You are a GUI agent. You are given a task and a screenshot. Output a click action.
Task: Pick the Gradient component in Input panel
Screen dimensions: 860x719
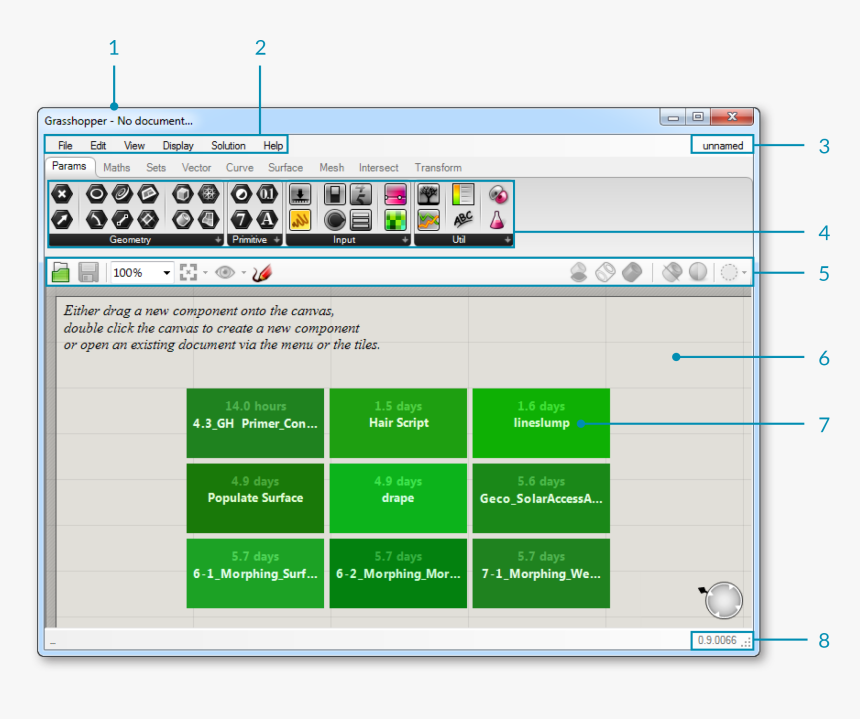tap(395, 195)
